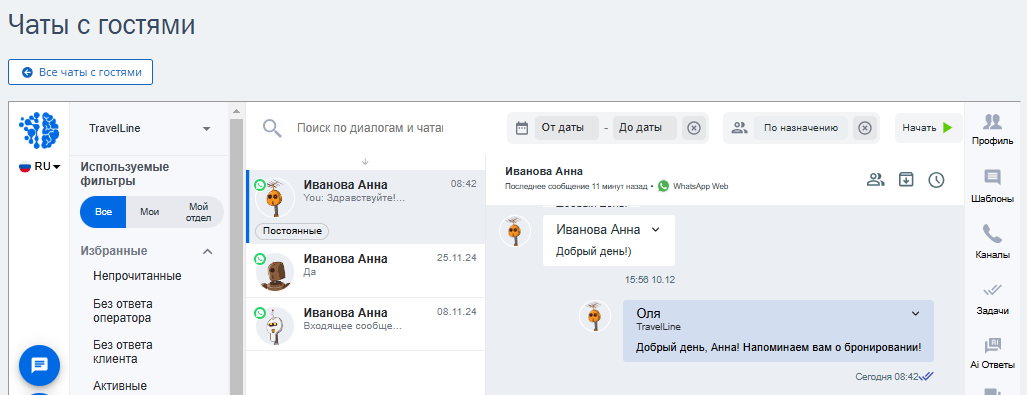
Task: Click the down arrow above chat list
Action: pos(365,161)
